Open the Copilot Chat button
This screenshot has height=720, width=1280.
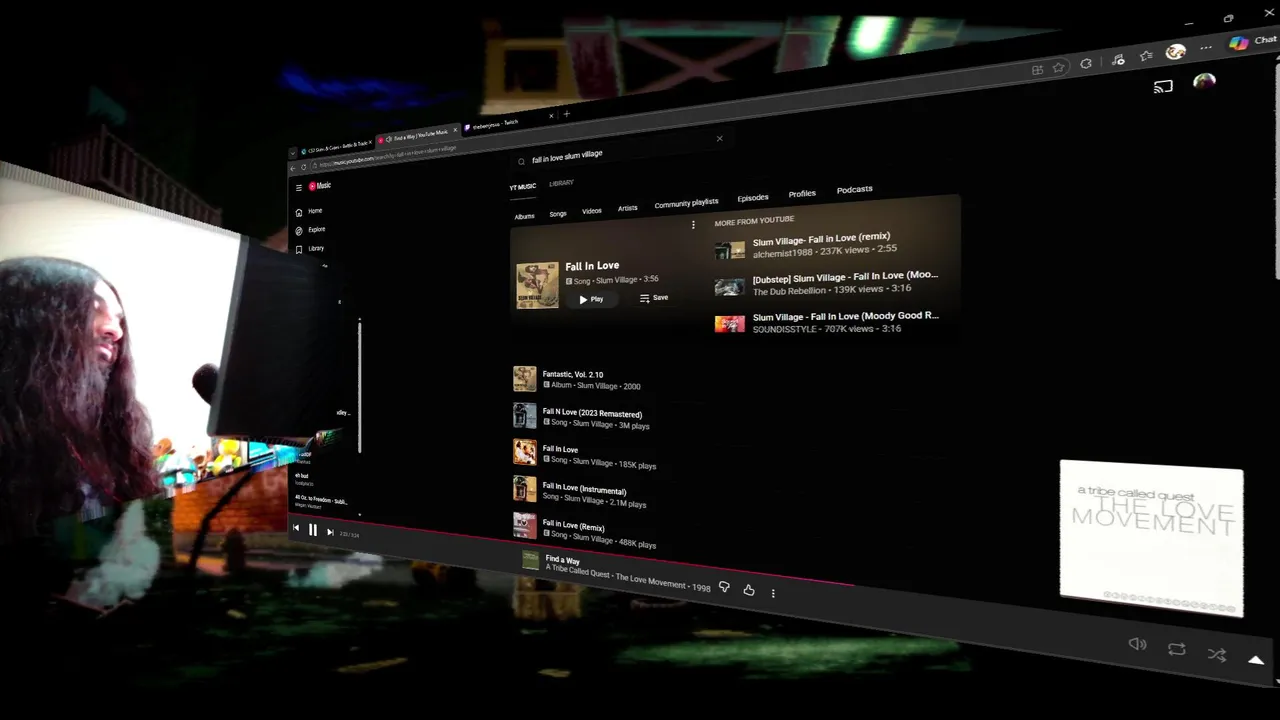coord(1254,41)
